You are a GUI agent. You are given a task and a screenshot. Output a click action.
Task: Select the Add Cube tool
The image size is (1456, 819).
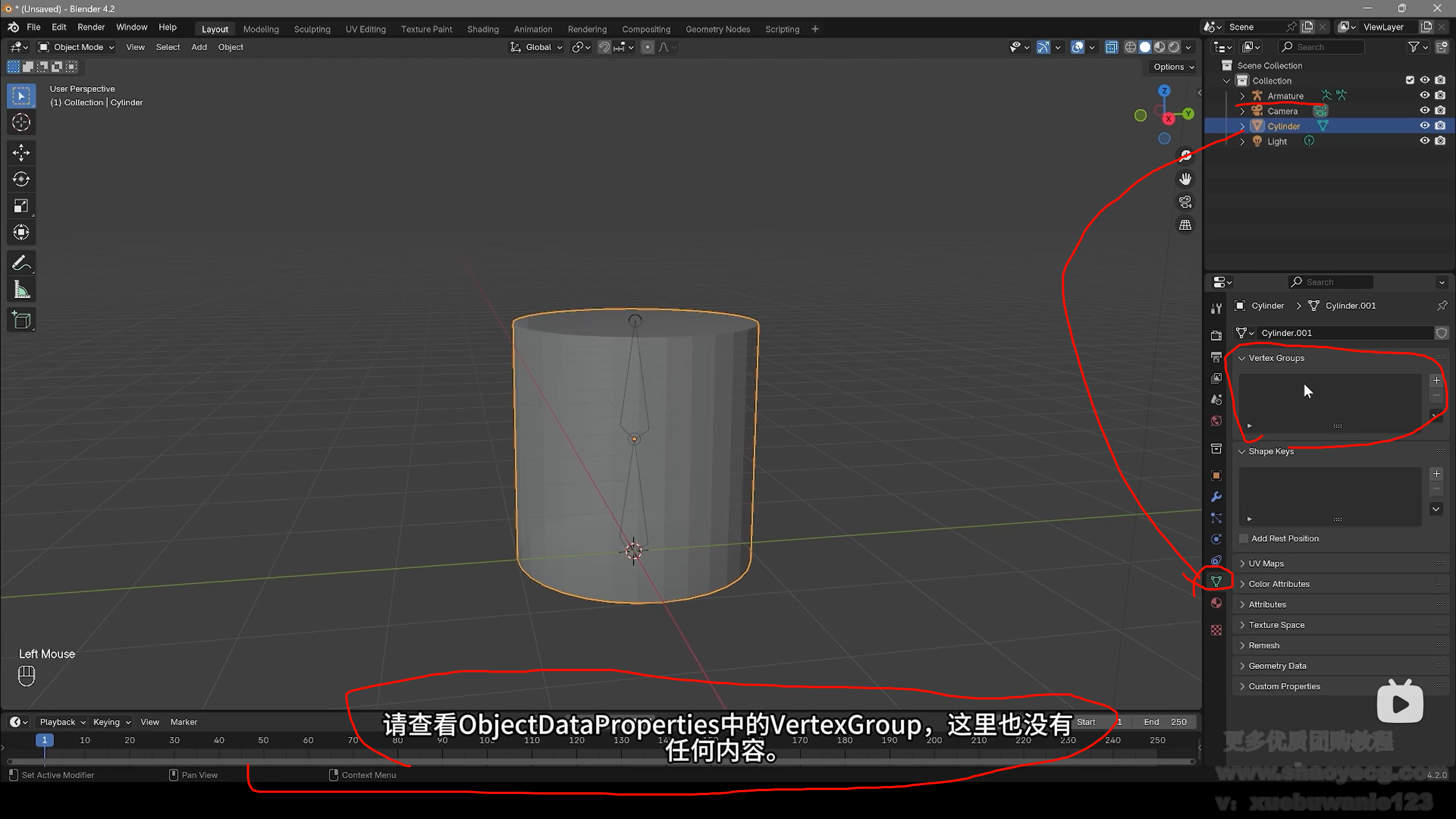22,320
